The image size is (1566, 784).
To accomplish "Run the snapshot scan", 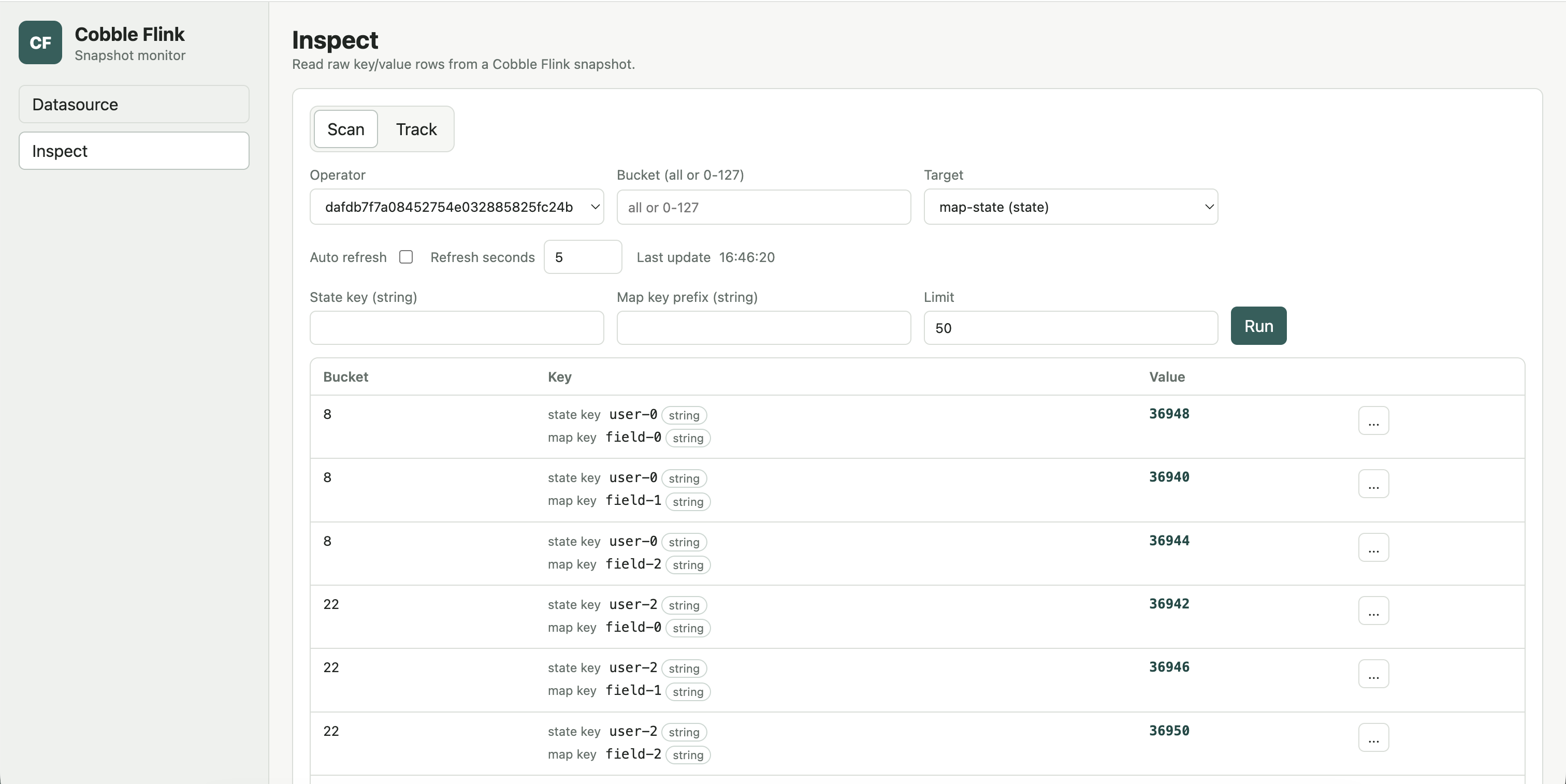I will click(1258, 326).
